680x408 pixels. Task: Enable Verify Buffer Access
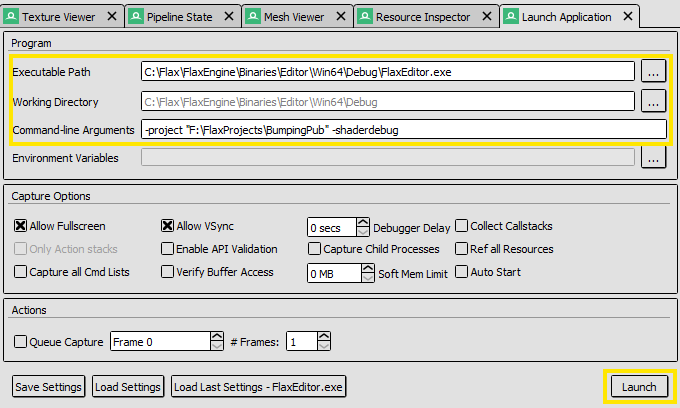coord(167,271)
